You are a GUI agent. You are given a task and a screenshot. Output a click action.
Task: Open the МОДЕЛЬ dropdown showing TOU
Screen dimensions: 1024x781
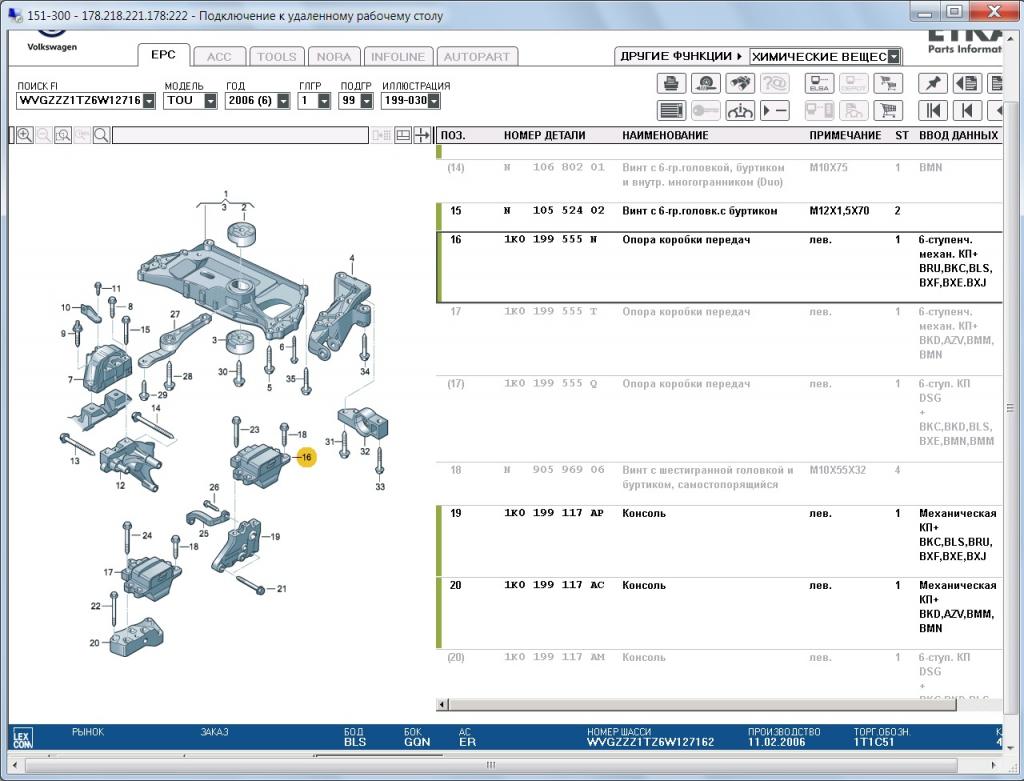tap(210, 101)
